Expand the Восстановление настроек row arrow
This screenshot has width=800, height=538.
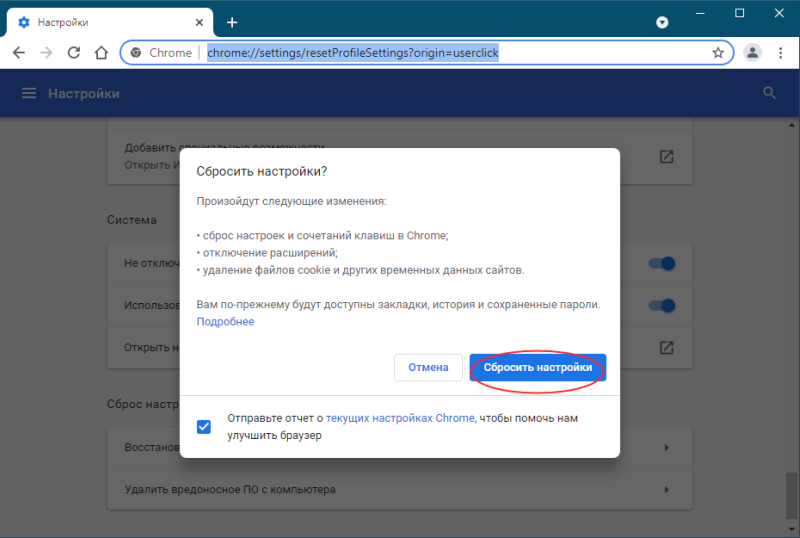pos(666,448)
